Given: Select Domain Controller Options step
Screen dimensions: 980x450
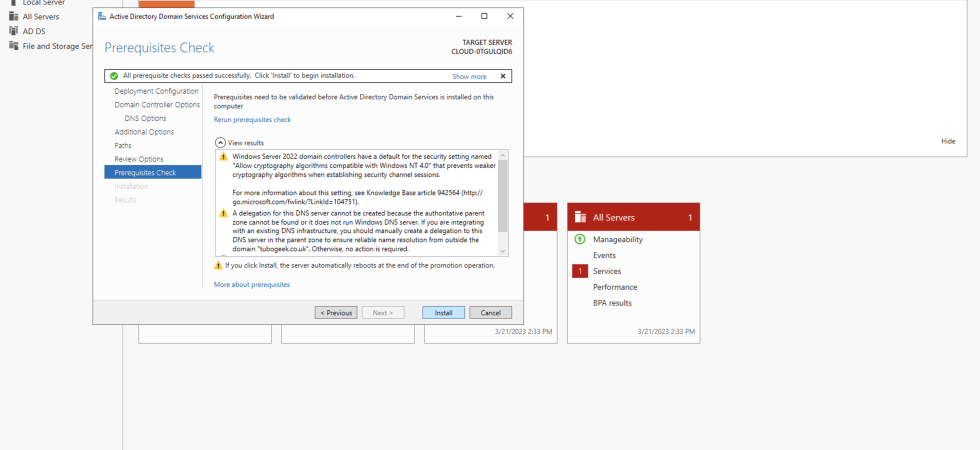Looking at the screenshot, I should (x=157, y=105).
